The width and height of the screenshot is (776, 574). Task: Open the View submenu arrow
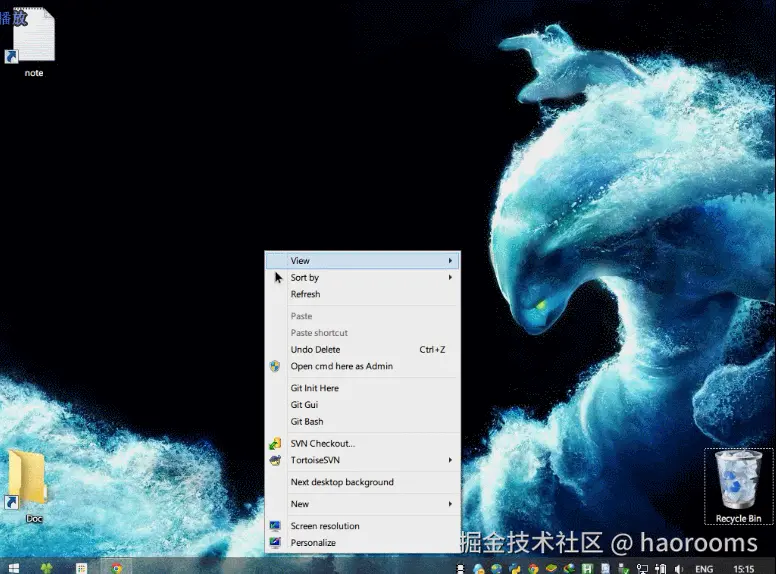point(450,260)
